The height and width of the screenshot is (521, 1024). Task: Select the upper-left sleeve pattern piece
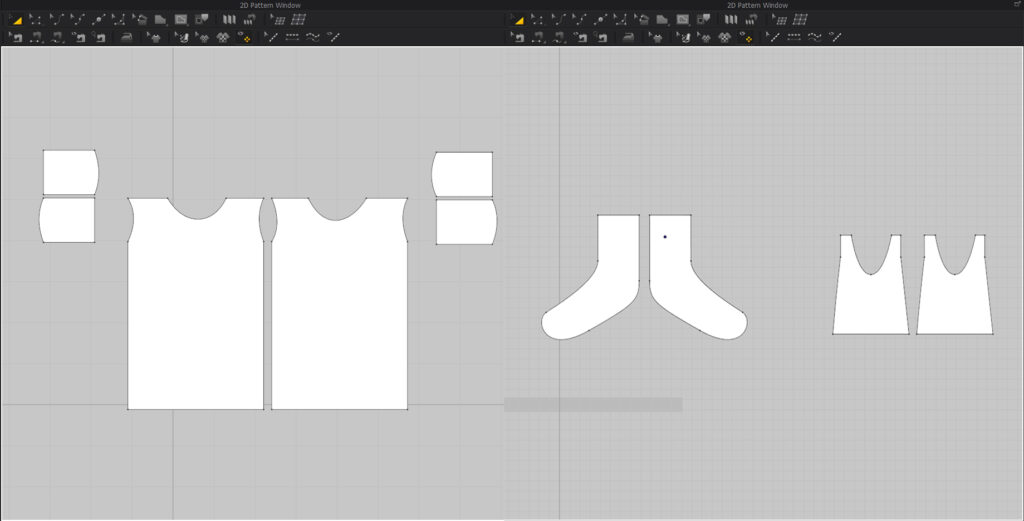tap(69, 171)
